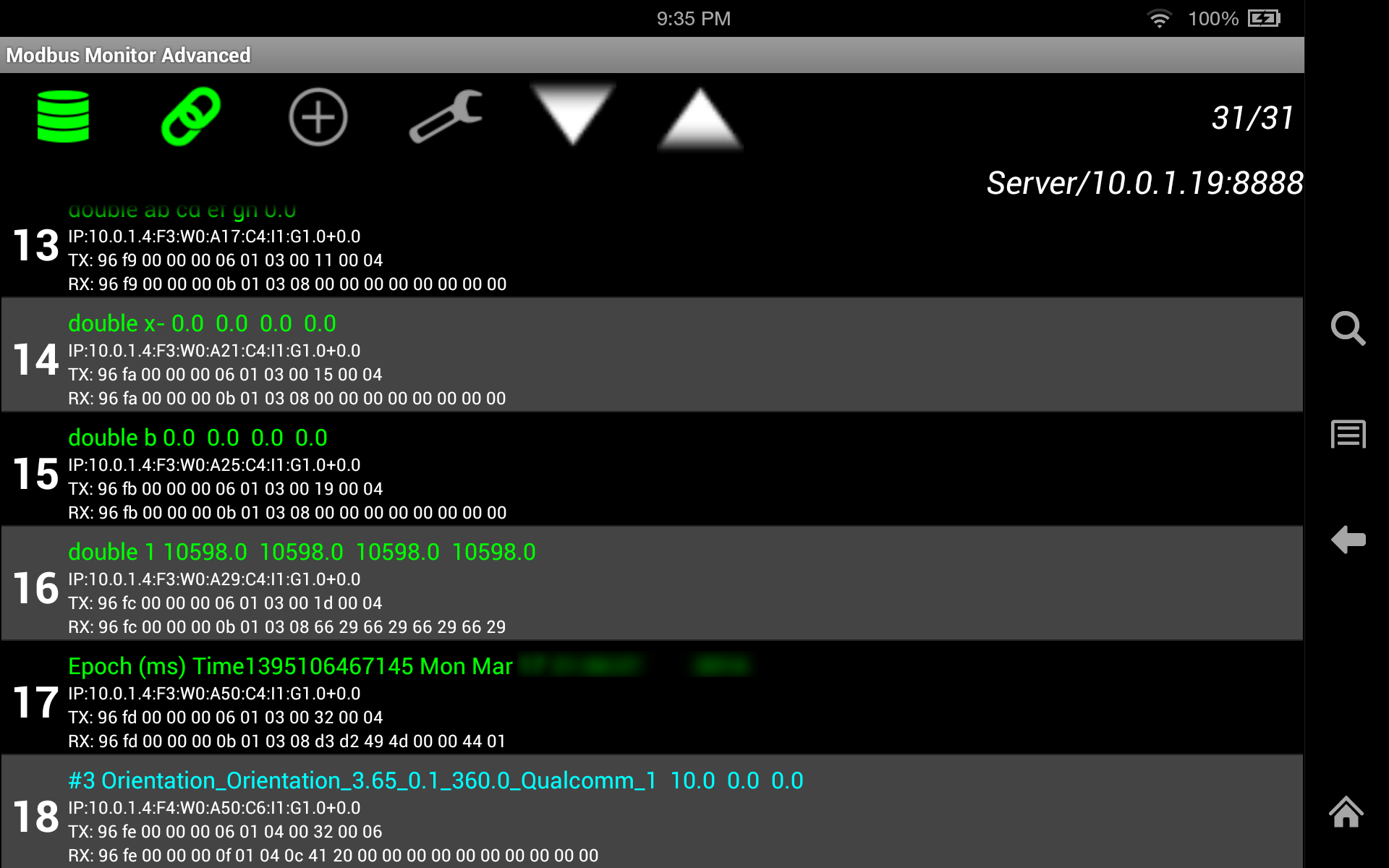Select row 16 'double 1 10598.0' entry
This screenshot has height=868, width=1389.
point(652,583)
